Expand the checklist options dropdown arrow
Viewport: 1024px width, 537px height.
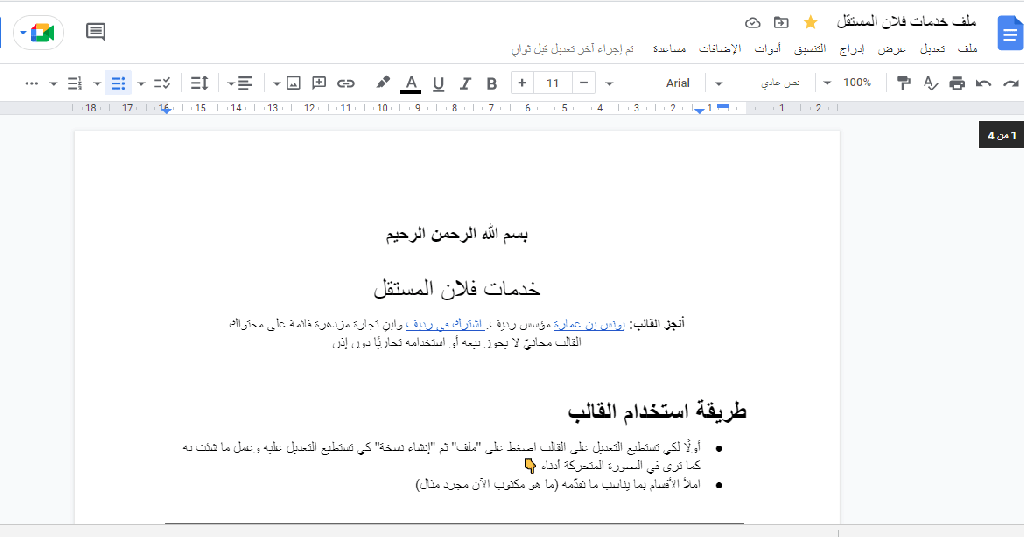pos(141,84)
